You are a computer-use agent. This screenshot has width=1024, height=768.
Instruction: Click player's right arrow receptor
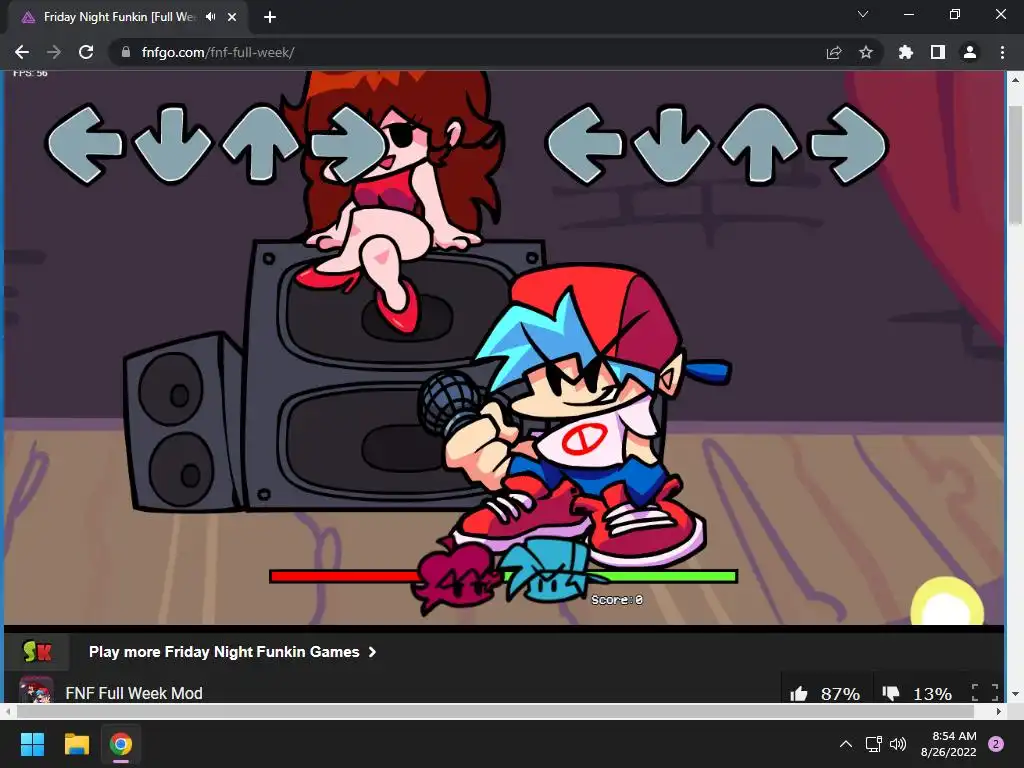pyautogui.click(x=848, y=144)
